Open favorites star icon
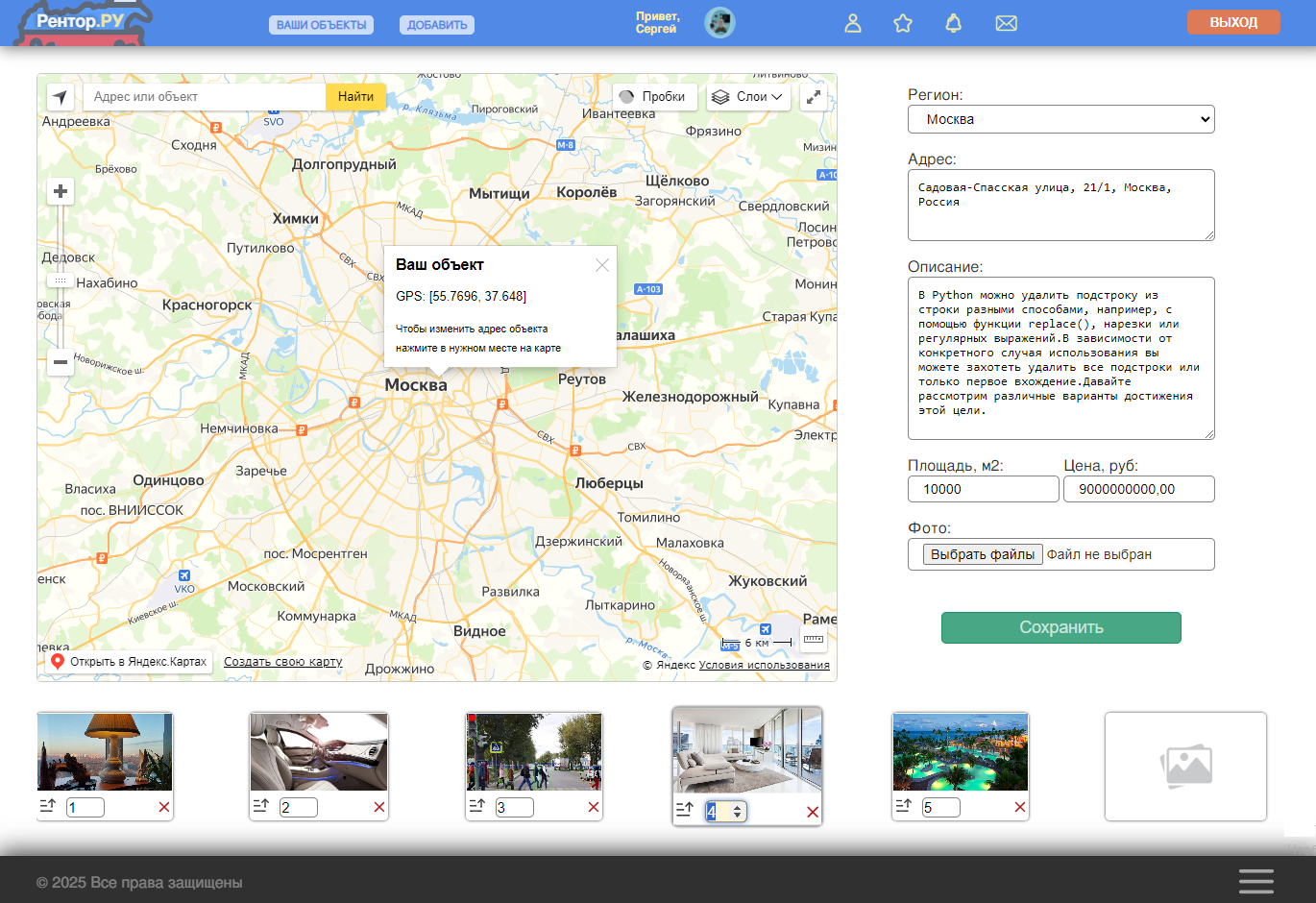Screen dimensions: 1316x903 tap(903, 23)
